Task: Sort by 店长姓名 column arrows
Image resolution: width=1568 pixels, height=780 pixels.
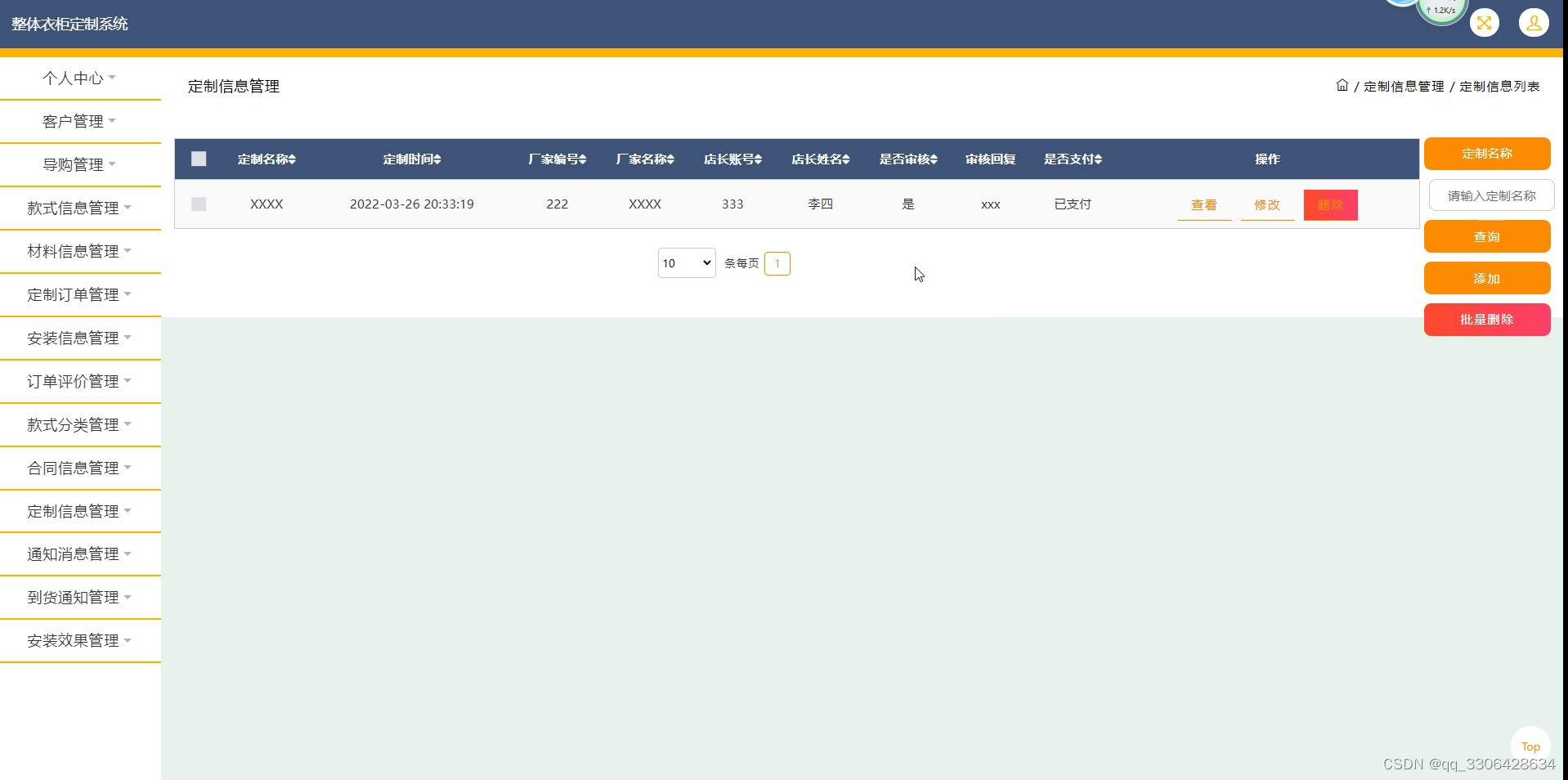Action: (846, 159)
